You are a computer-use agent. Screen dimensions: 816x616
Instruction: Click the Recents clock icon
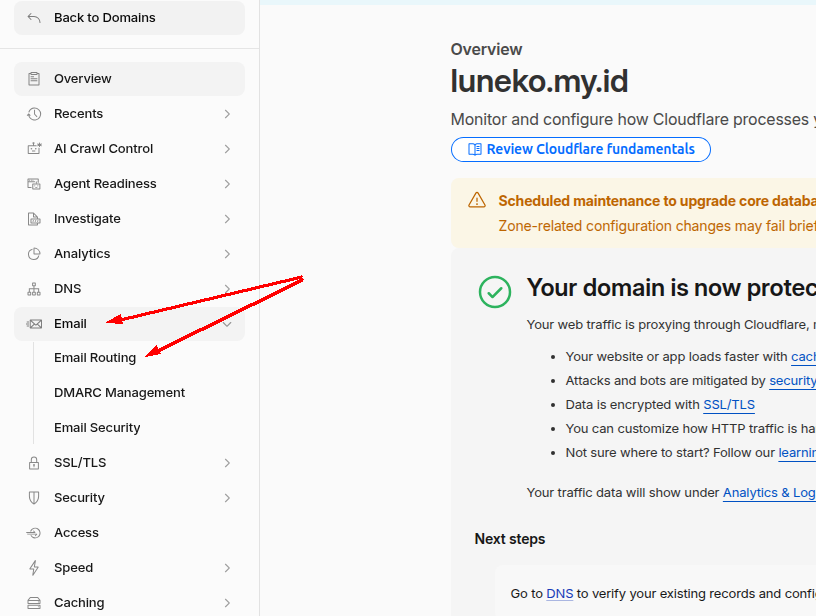(34, 114)
